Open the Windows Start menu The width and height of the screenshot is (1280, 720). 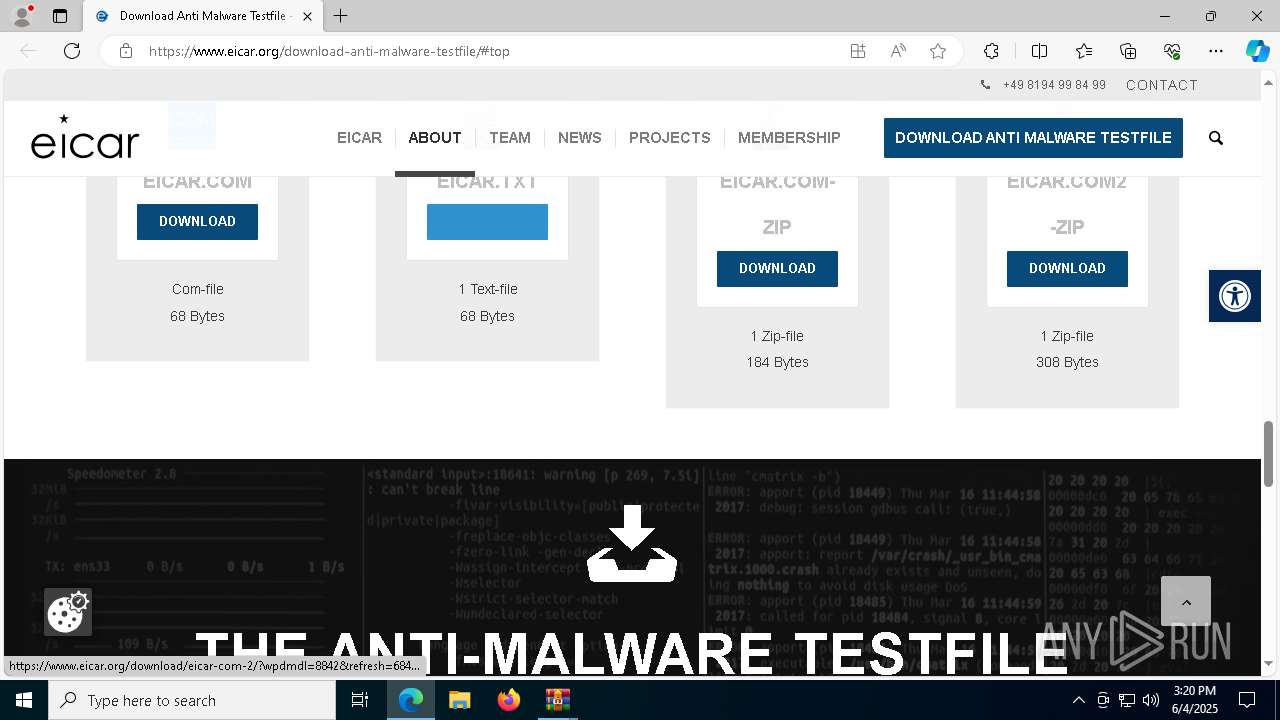[24, 700]
